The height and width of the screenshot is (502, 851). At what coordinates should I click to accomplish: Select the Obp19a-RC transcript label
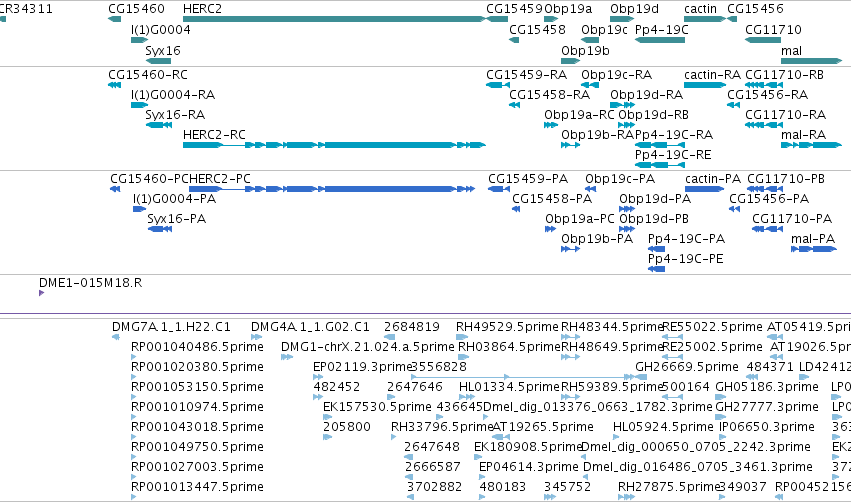580,115
